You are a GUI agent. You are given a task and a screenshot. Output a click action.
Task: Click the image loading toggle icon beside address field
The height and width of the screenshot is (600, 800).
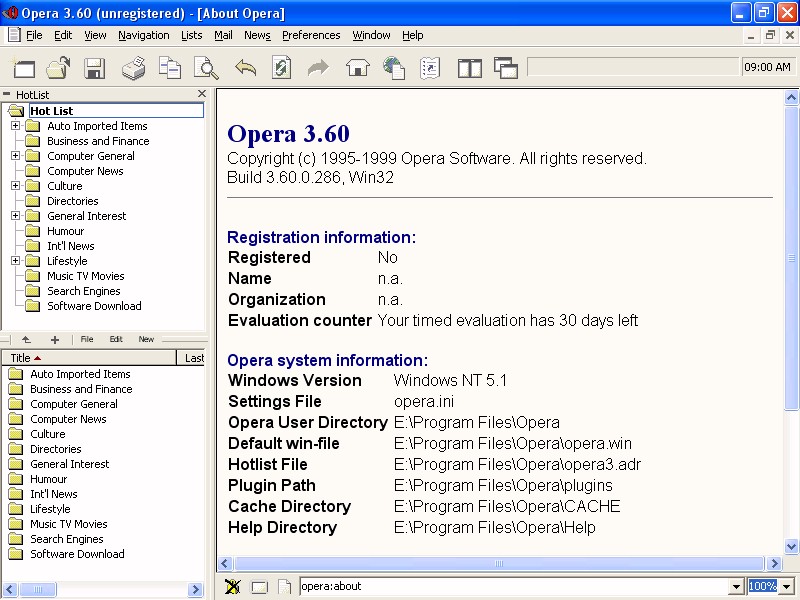pos(259,587)
